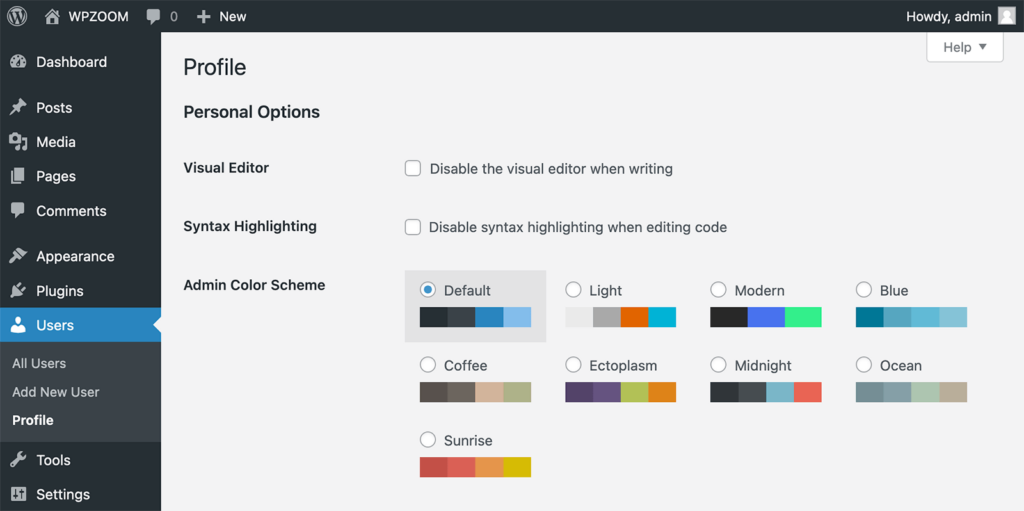Open the Tools menu label
Image resolution: width=1024 pixels, height=511 pixels.
click(x=54, y=460)
